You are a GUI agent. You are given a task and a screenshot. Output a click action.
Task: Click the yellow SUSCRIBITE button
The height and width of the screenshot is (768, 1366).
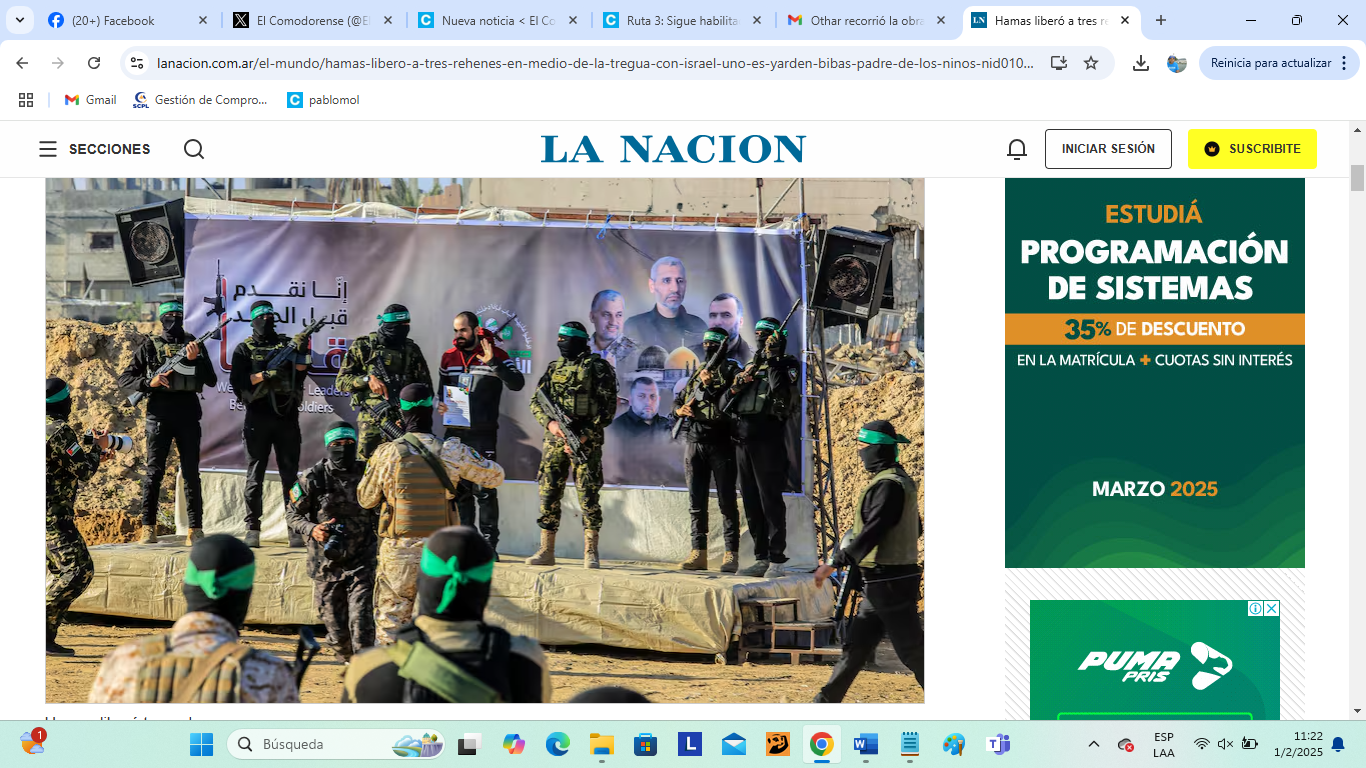(1251, 149)
